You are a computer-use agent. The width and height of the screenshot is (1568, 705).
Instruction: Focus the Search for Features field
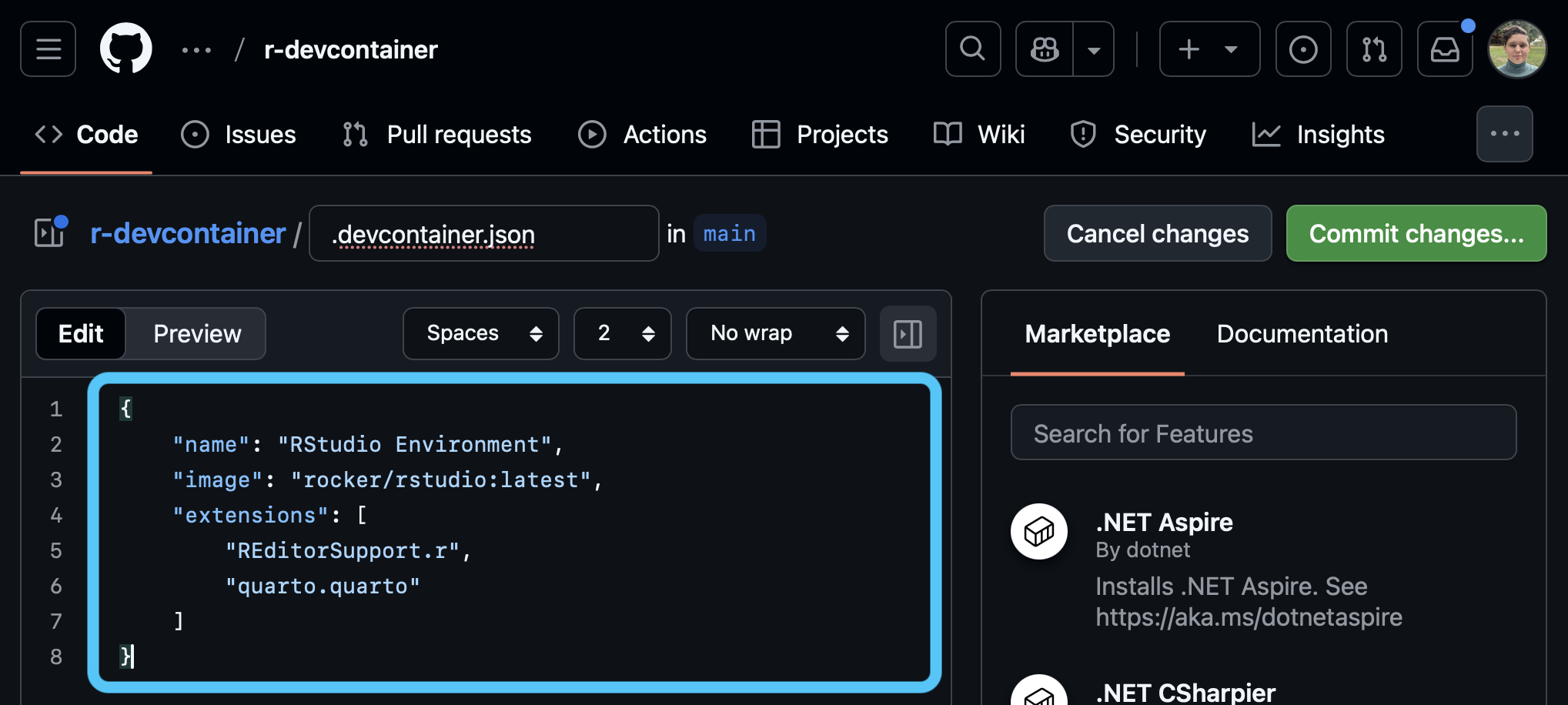pos(1264,433)
